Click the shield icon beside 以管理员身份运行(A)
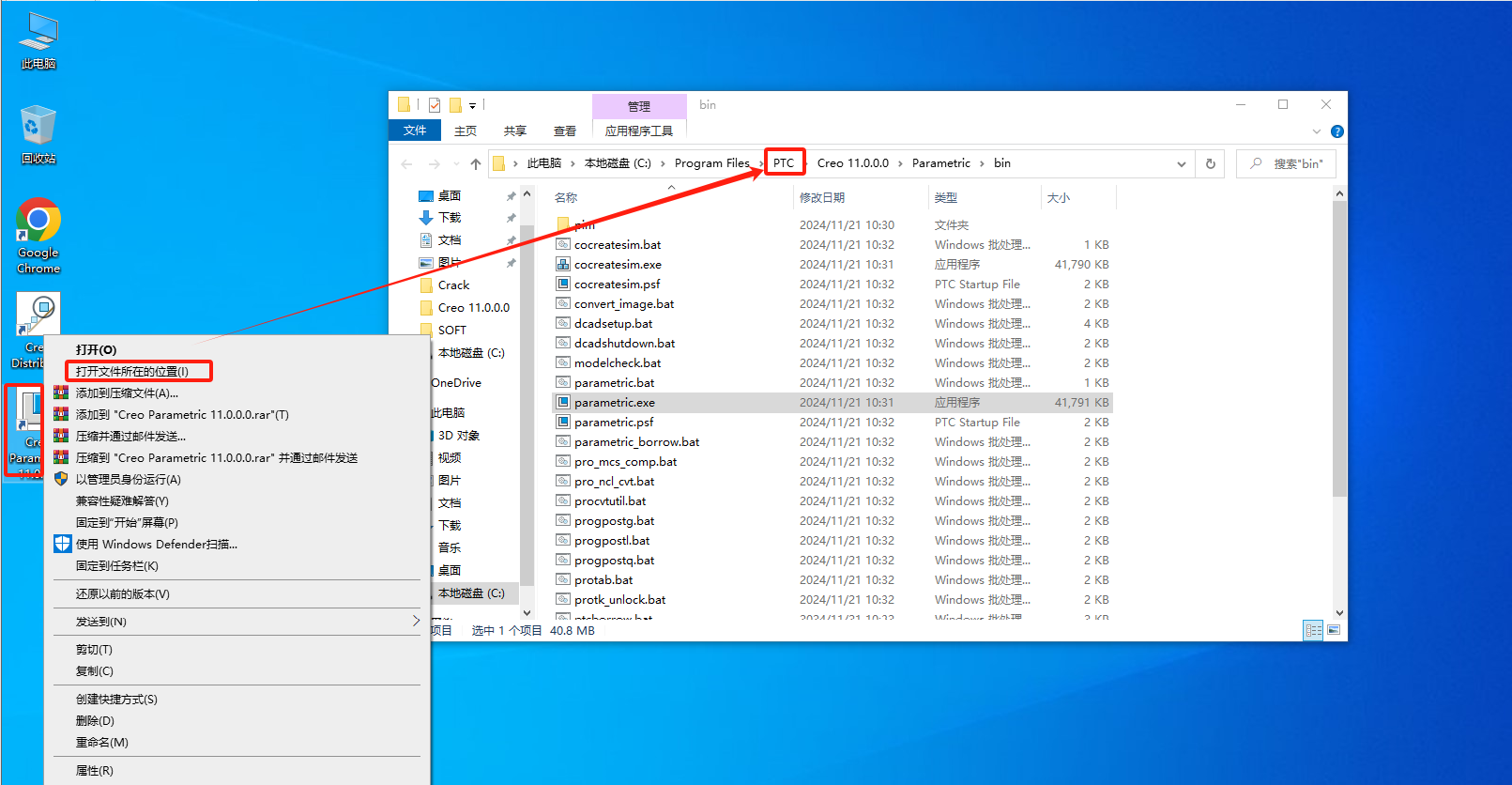The width and height of the screenshot is (1512, 785). tap(61, 479)
